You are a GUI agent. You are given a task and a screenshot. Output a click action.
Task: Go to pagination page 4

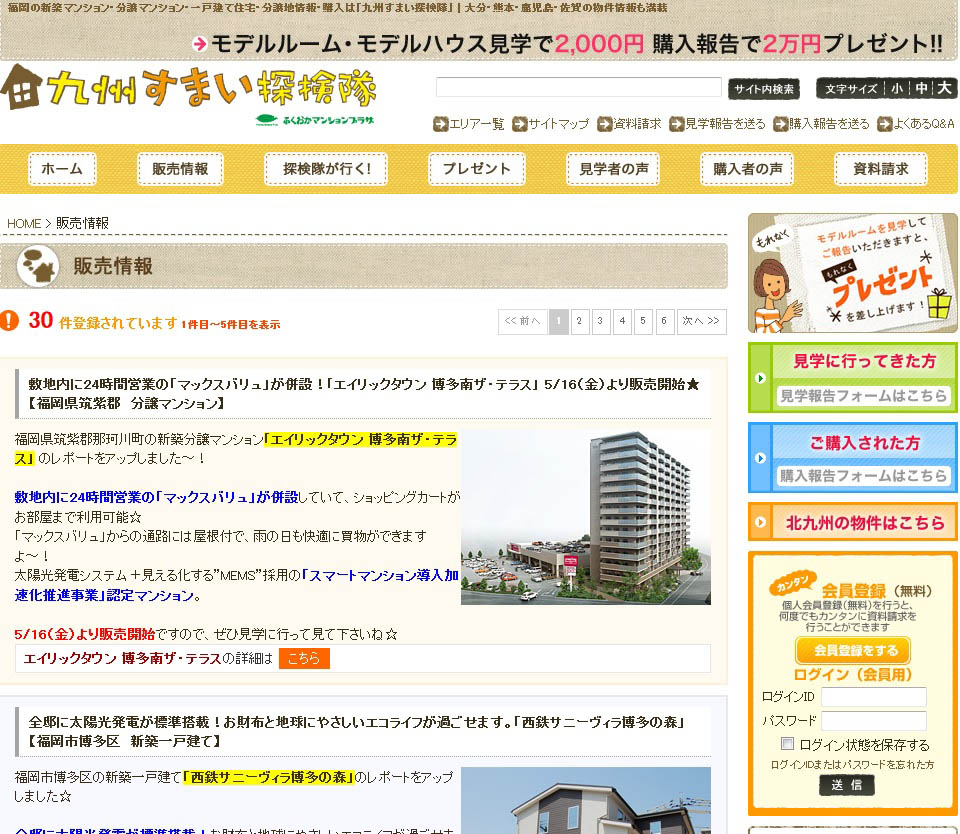622,321
